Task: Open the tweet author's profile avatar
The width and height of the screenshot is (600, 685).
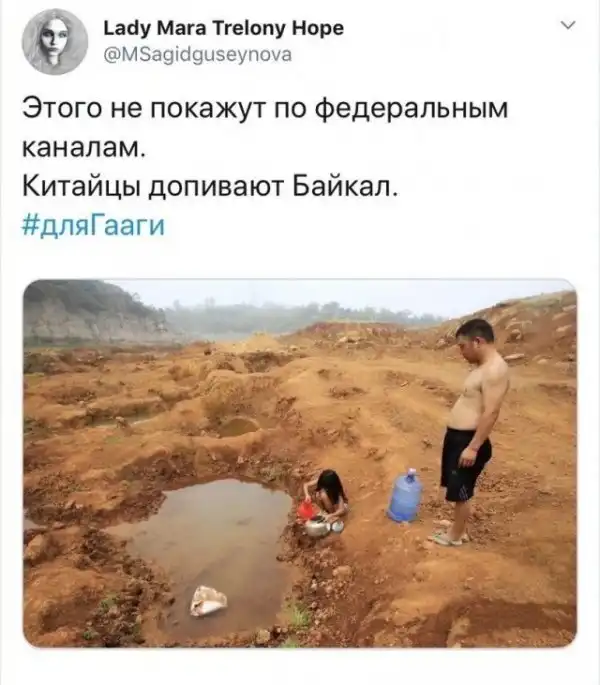Action: point(55,42)
